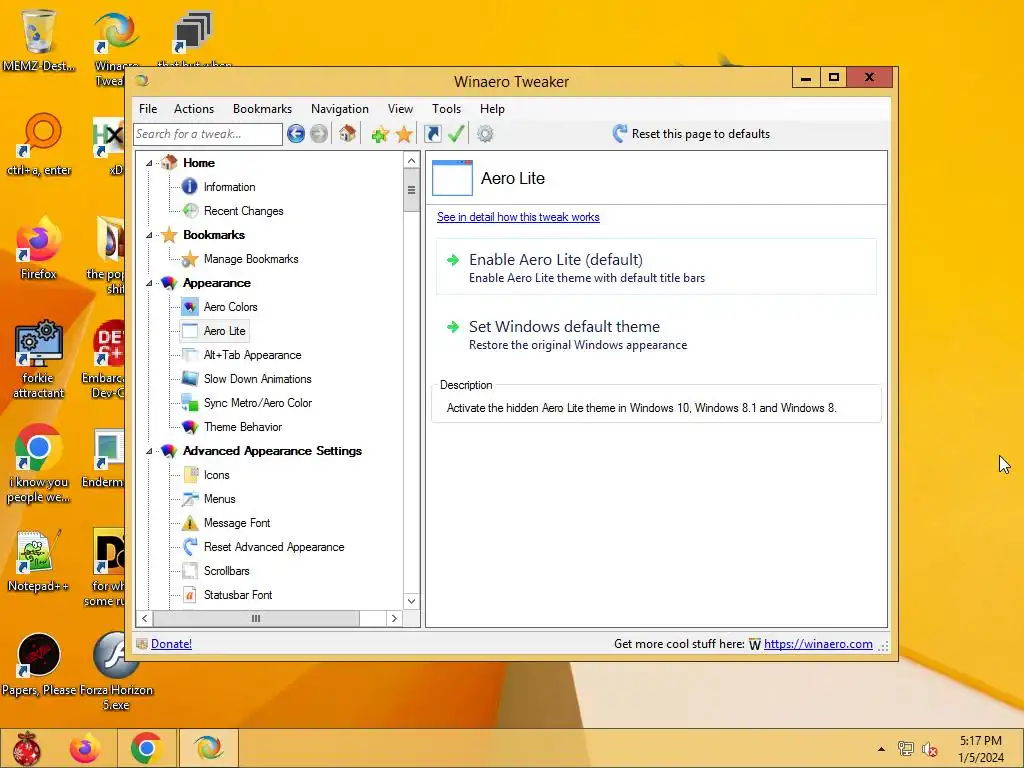Image resolution: width=1024 pixels, height=768 pixels.
Task: Click tree horizontal scrollbar right arrow
Action: coord(394,618)
